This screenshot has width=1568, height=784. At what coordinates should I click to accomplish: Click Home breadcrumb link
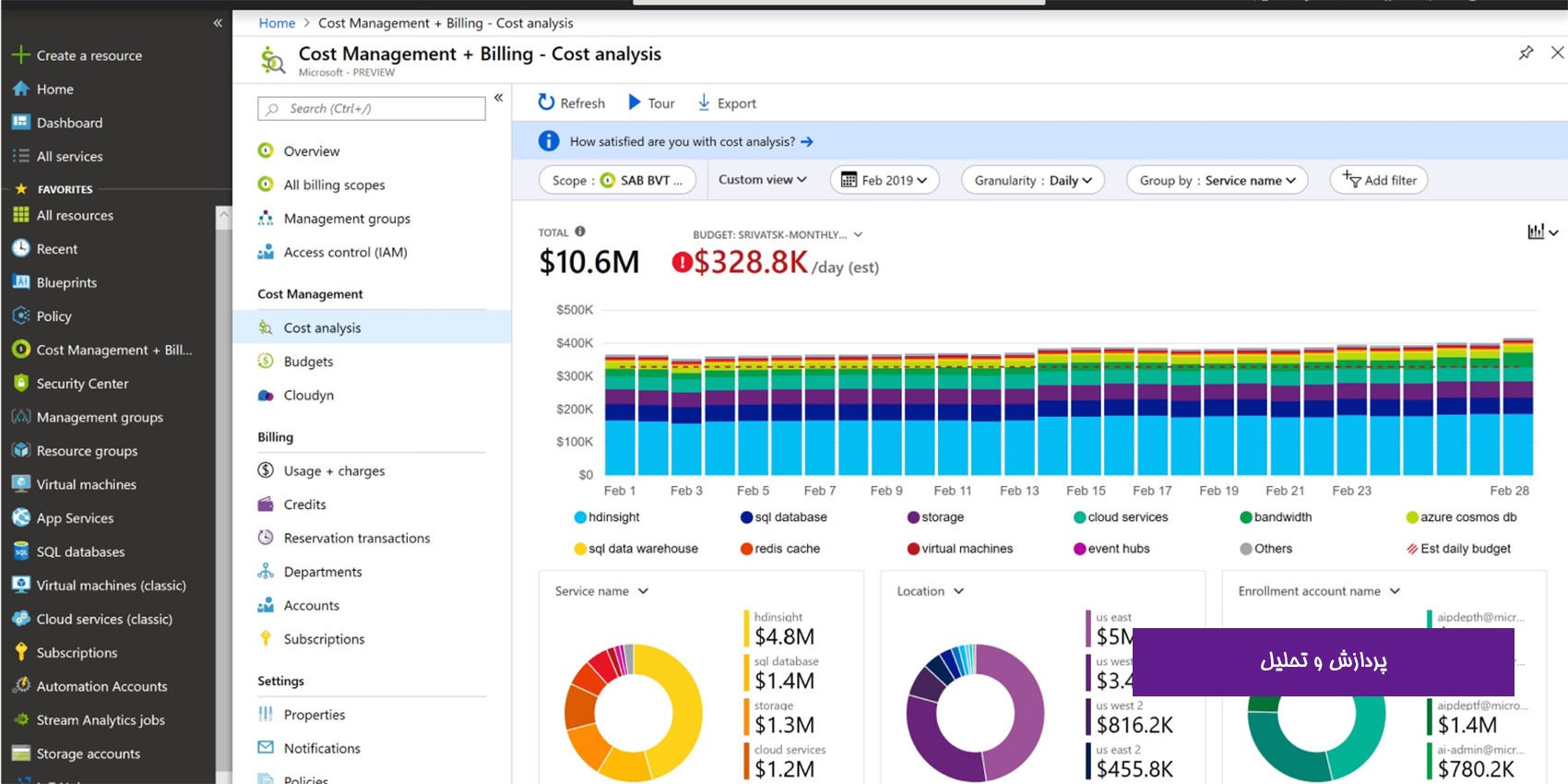[x=277, y=23]
